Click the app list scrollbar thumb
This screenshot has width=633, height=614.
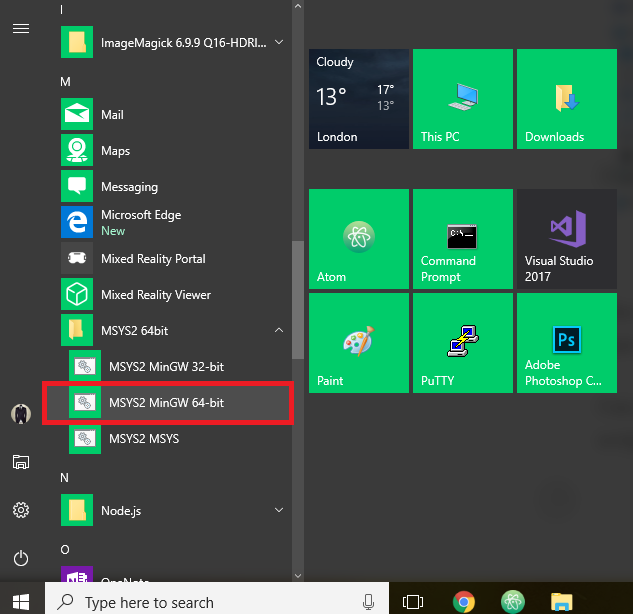(298, 300)
